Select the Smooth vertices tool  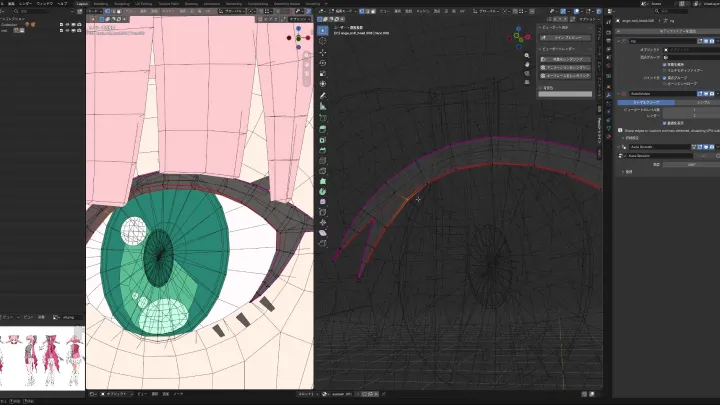[323, 202]
